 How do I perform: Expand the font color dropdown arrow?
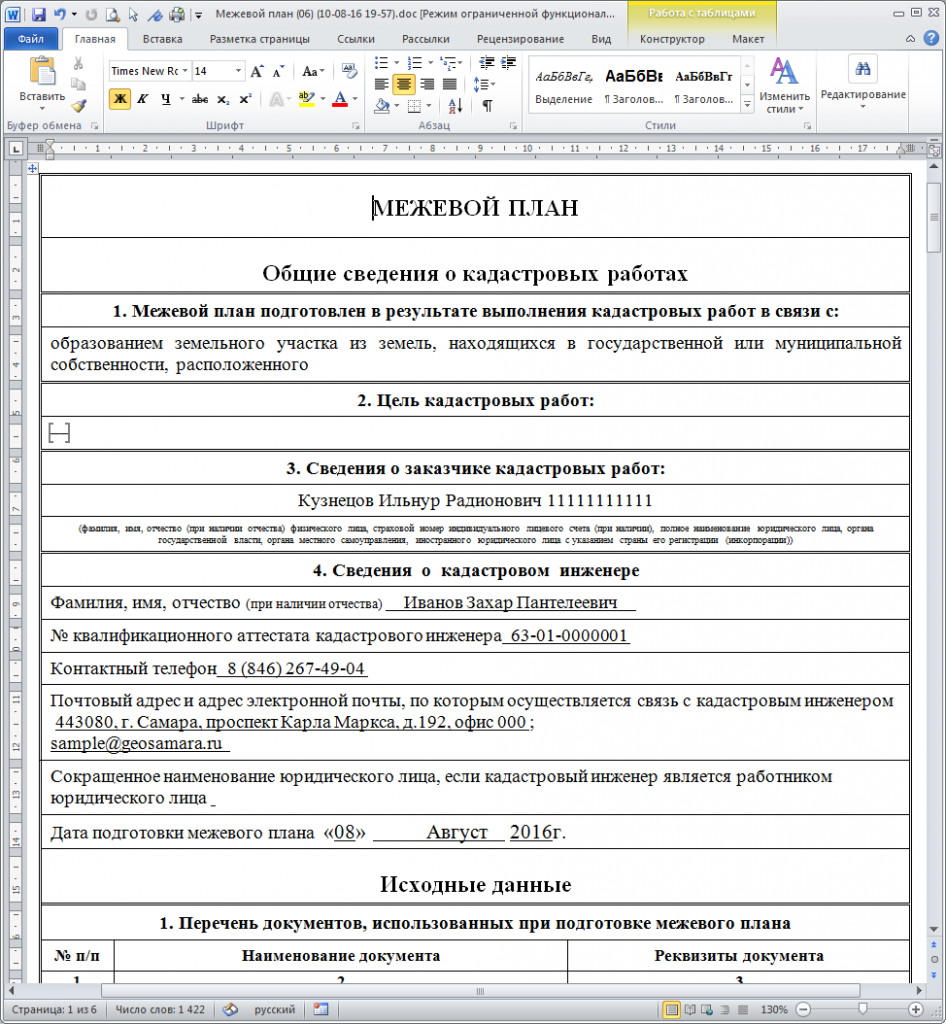click(x=355, y=99)
